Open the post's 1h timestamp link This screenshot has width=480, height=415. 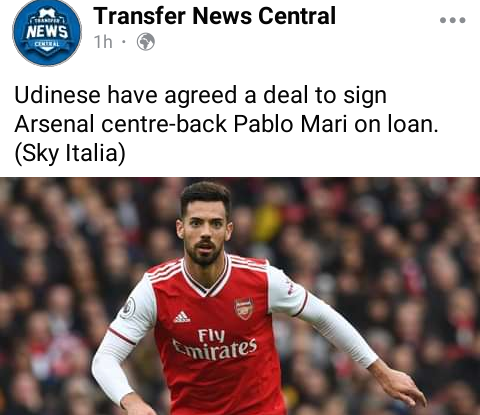[103, 42]
